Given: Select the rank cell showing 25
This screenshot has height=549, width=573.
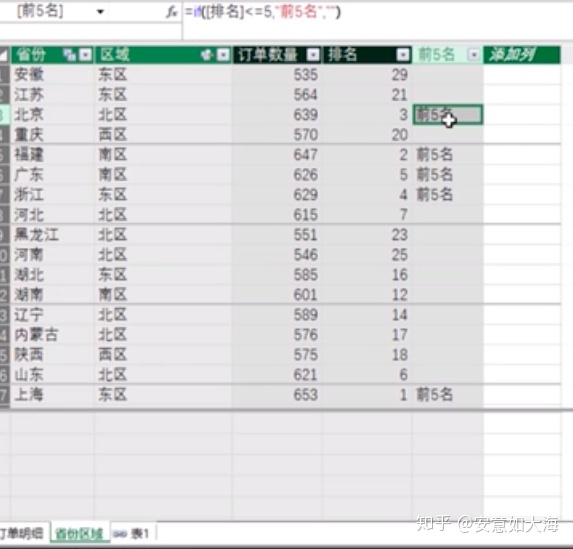Looking at the screenshot, I should 367,255.
